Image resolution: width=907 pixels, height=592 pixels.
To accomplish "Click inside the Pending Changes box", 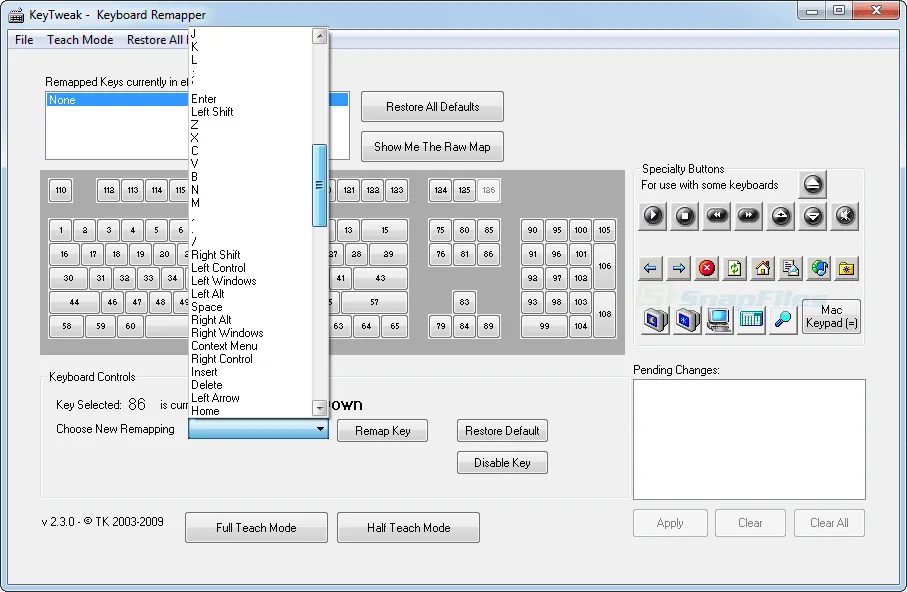I will [x=749, y=439].
